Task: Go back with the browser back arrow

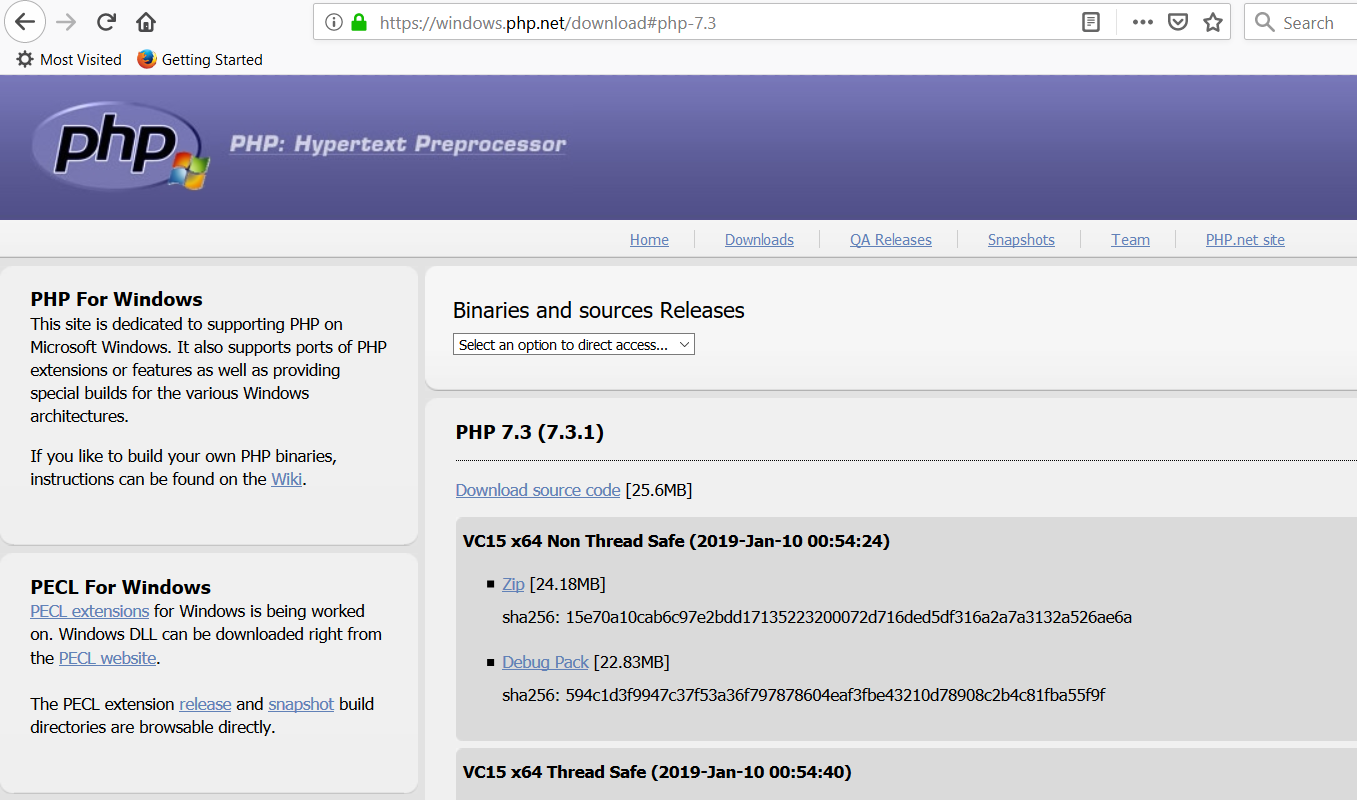Action: click(25, 21)
